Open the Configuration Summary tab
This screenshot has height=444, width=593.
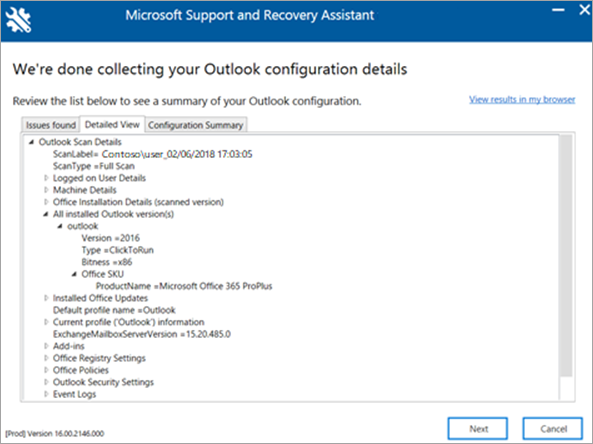(x=196, y=125)
